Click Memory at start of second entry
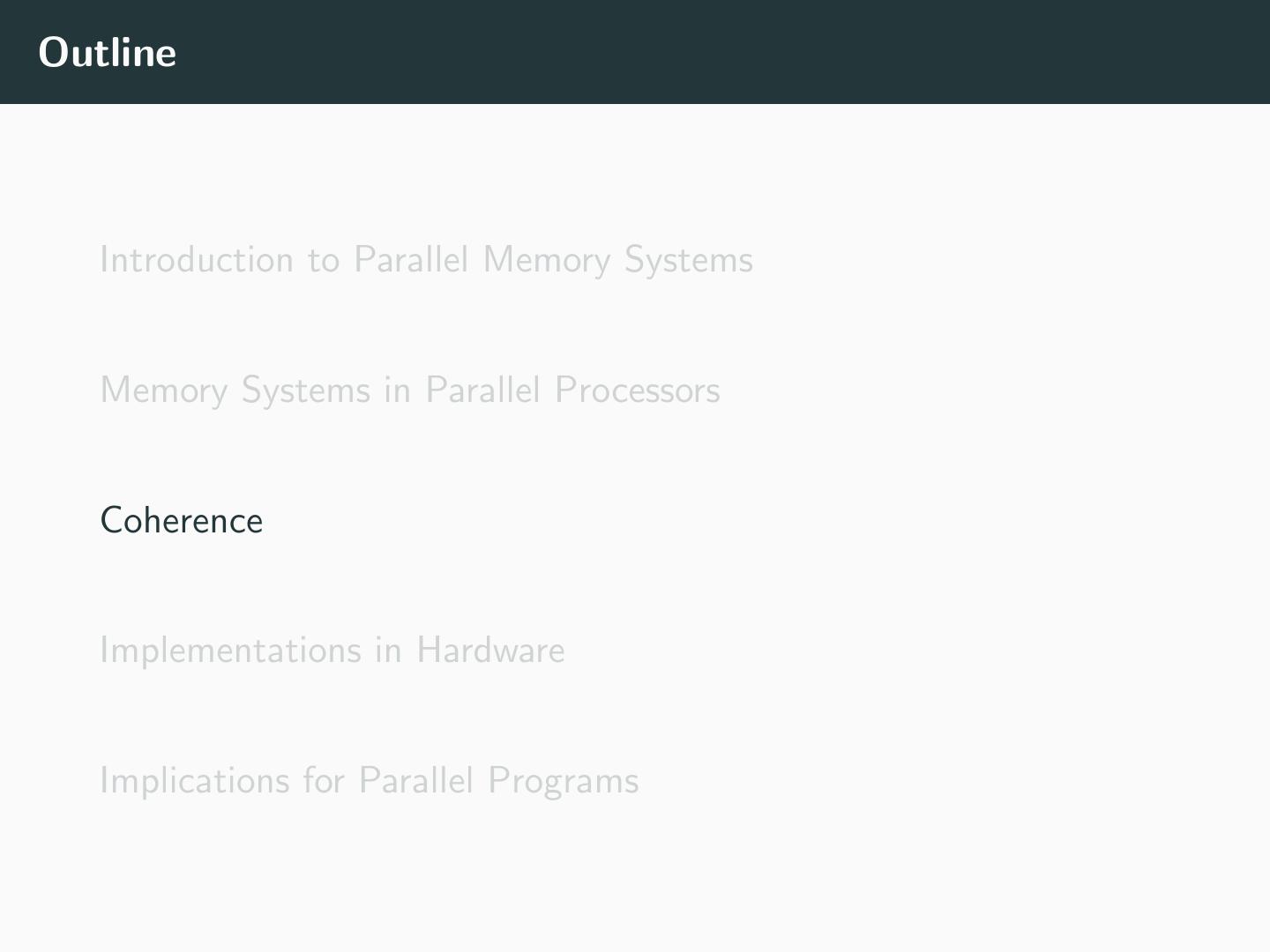This screenshot has height=952, width=1270. tap(164, 390)
